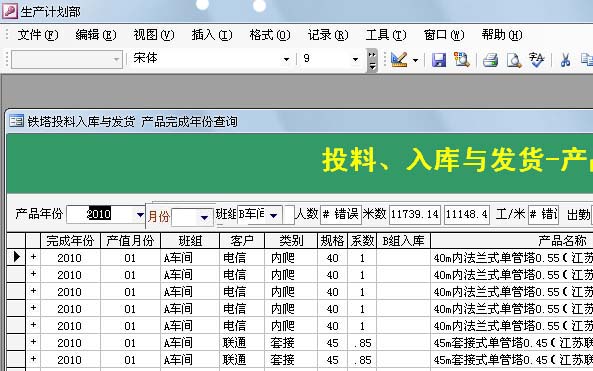Click the Cut scissors icon

pos(565,60)
